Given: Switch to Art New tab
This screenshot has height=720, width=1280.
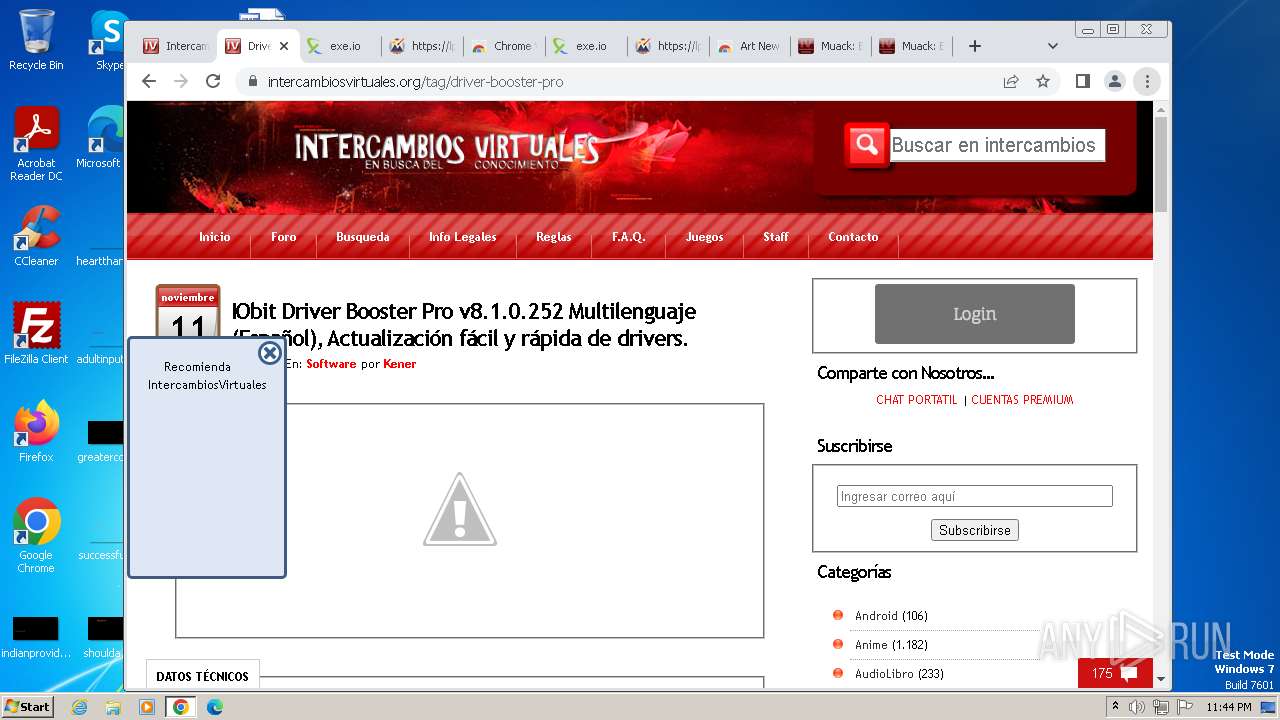Looking at the screenshot, I should pyautogui.click(x=750, y=46).
